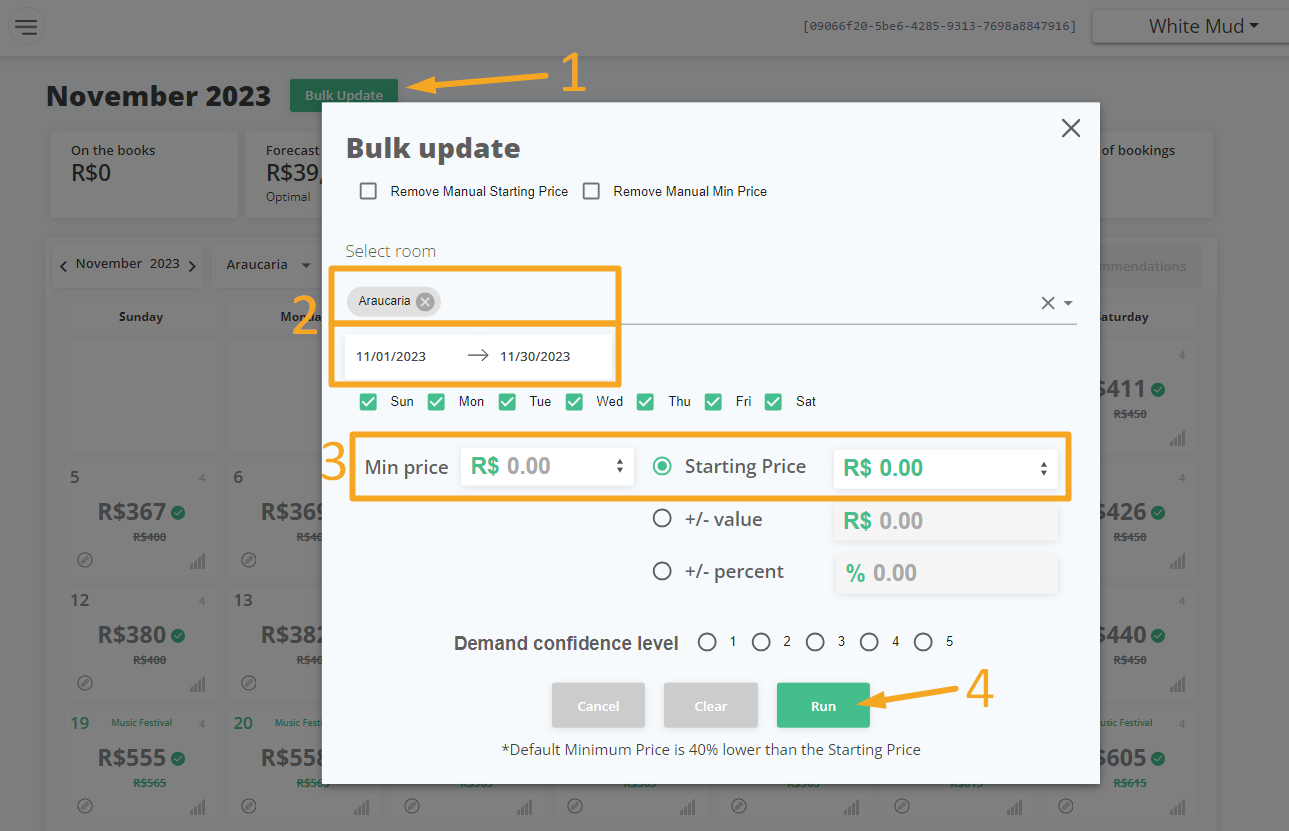Select the +/- percent radio option
Image resolution: width=1289 pixels, height=831 pixels.
click(x=662, y=571)
